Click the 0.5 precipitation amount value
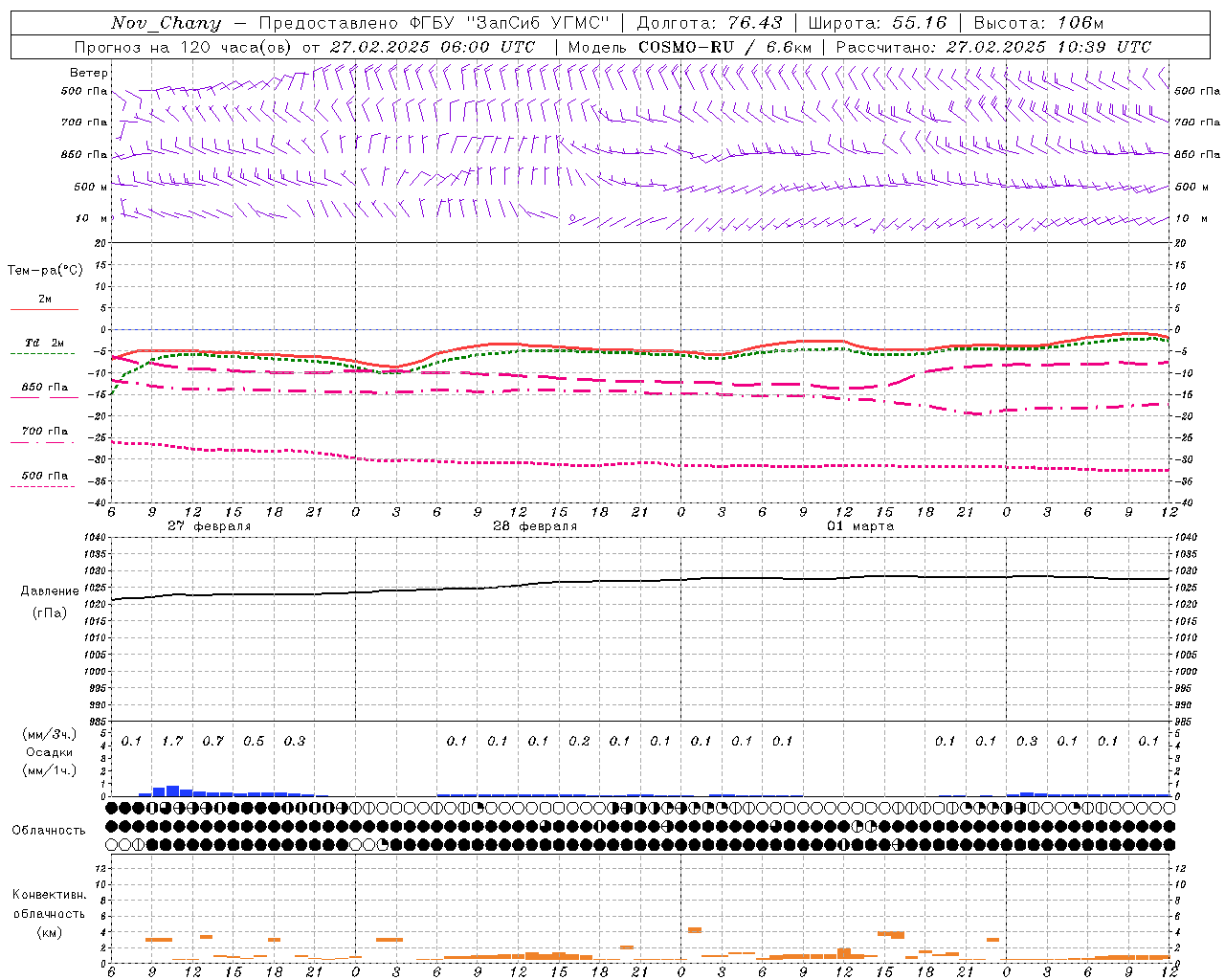 tap(254, 742)
